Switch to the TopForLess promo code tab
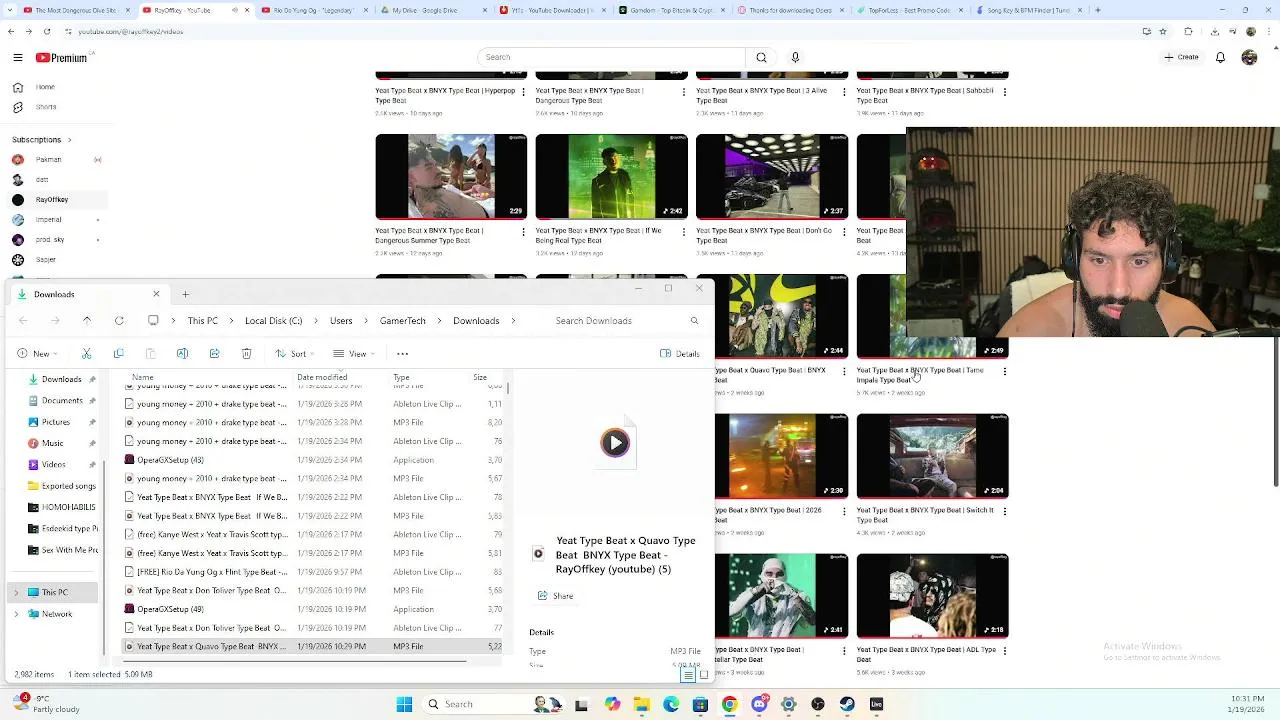 (910, 10)
